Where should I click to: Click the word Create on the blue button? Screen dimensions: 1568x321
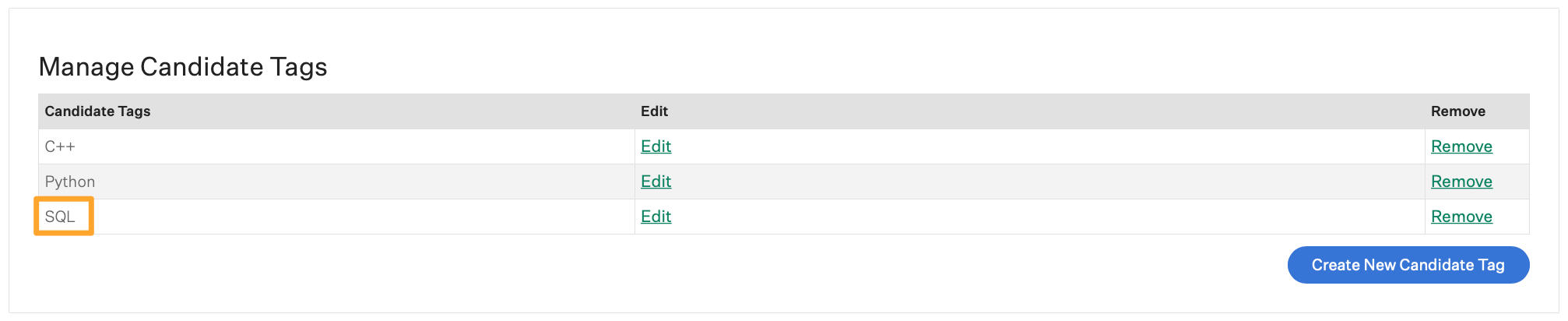pos(1335,265)
